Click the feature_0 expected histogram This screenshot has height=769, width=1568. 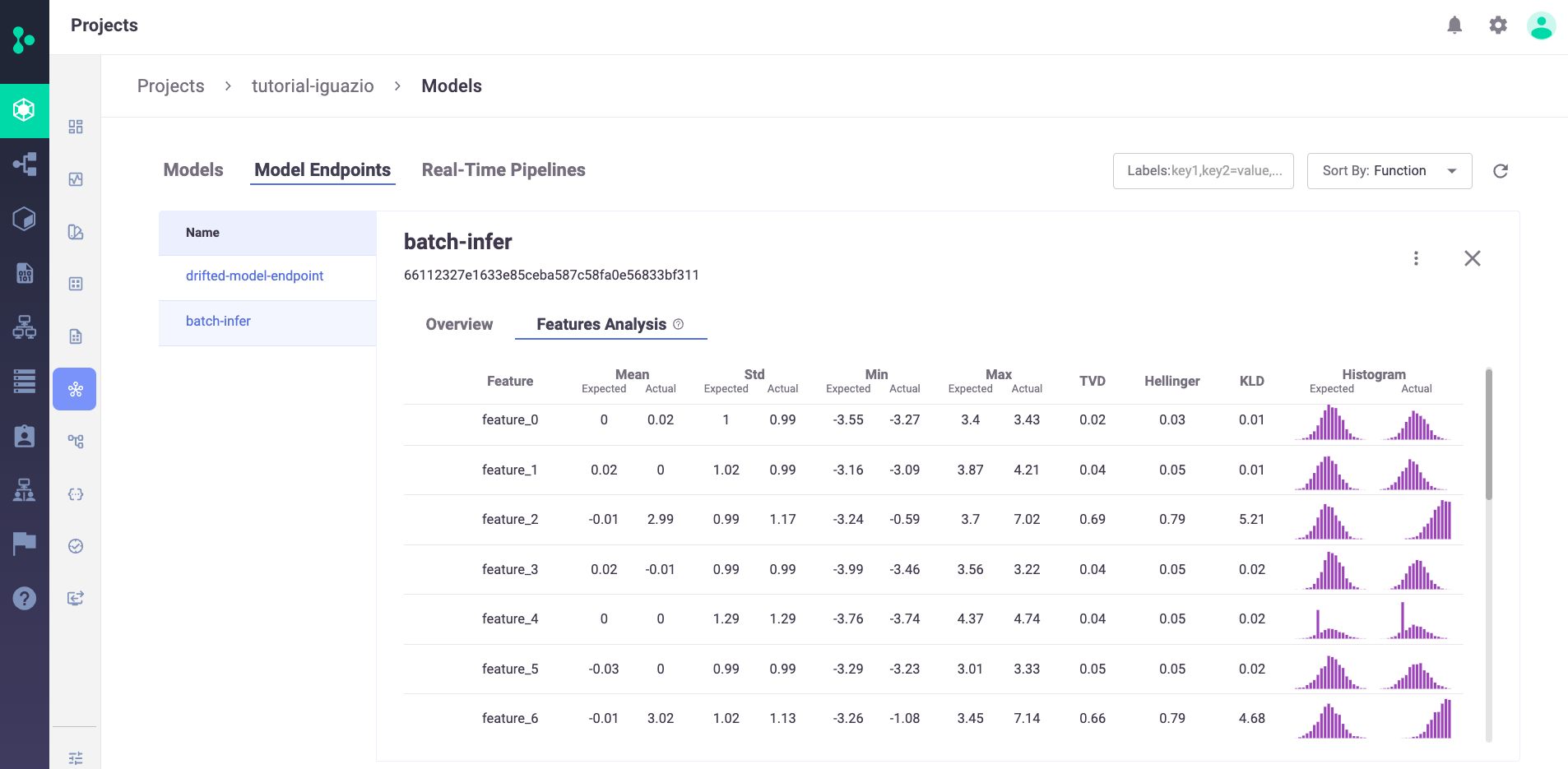tap(1330, 422)
